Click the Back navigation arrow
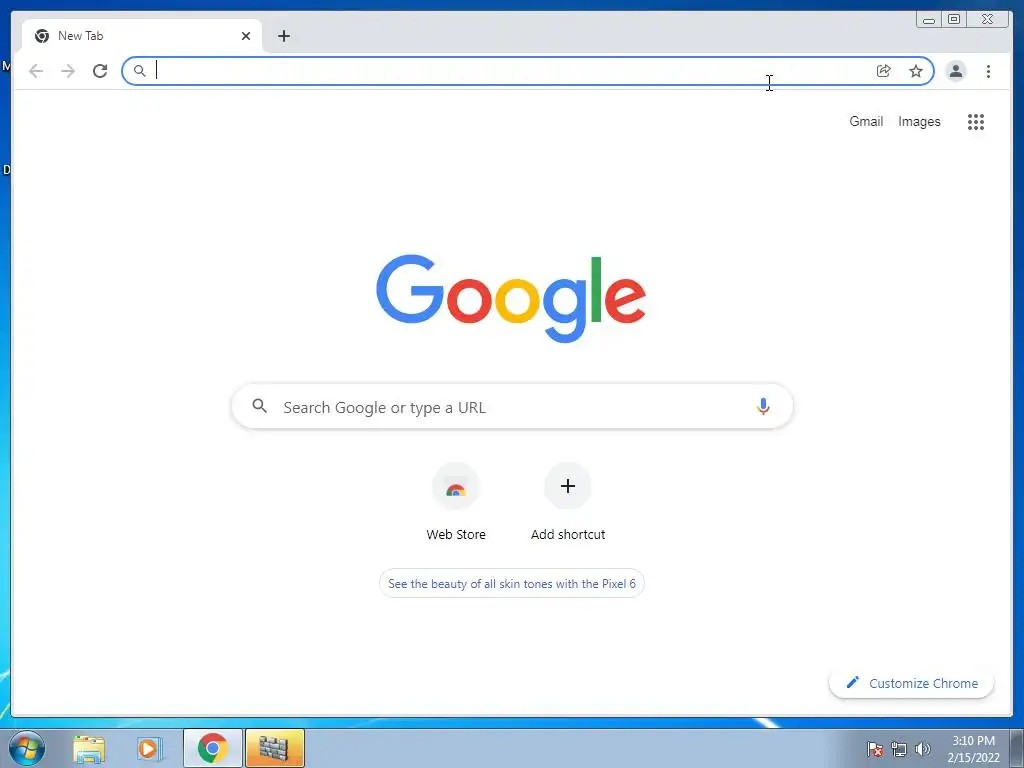Image resolution: width=1024 pixels, height=768 pixels. [36, 71]
